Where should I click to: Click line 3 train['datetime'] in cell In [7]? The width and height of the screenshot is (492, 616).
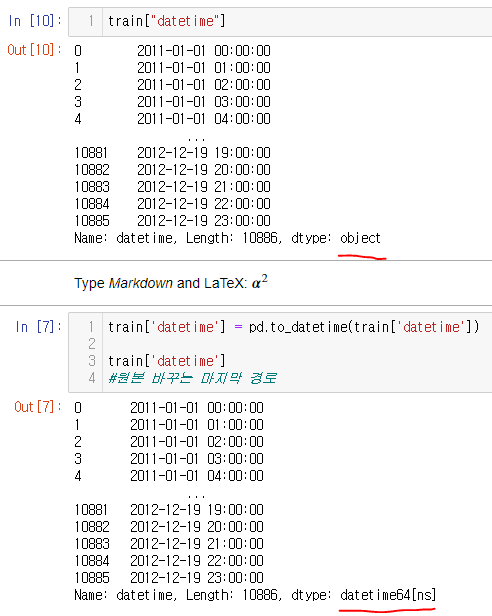click(167, 361)
